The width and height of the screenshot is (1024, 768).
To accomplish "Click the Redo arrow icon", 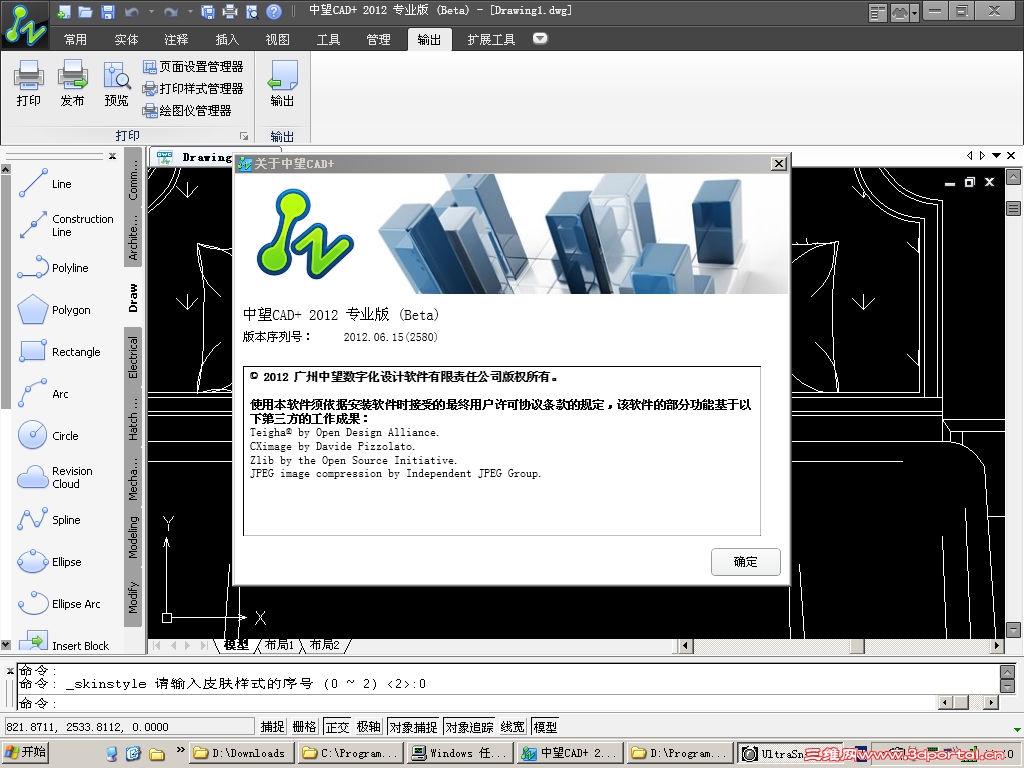I will click(x=170, y=11).
